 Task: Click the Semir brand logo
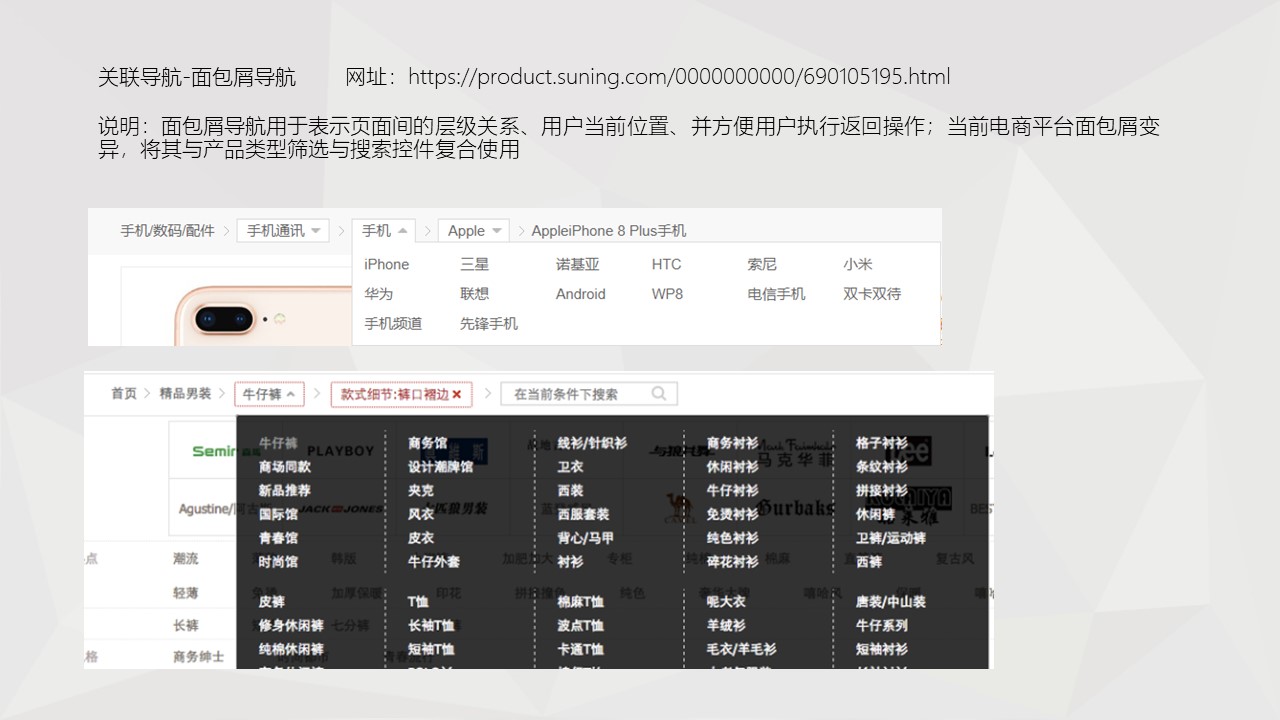coord(213,451)
